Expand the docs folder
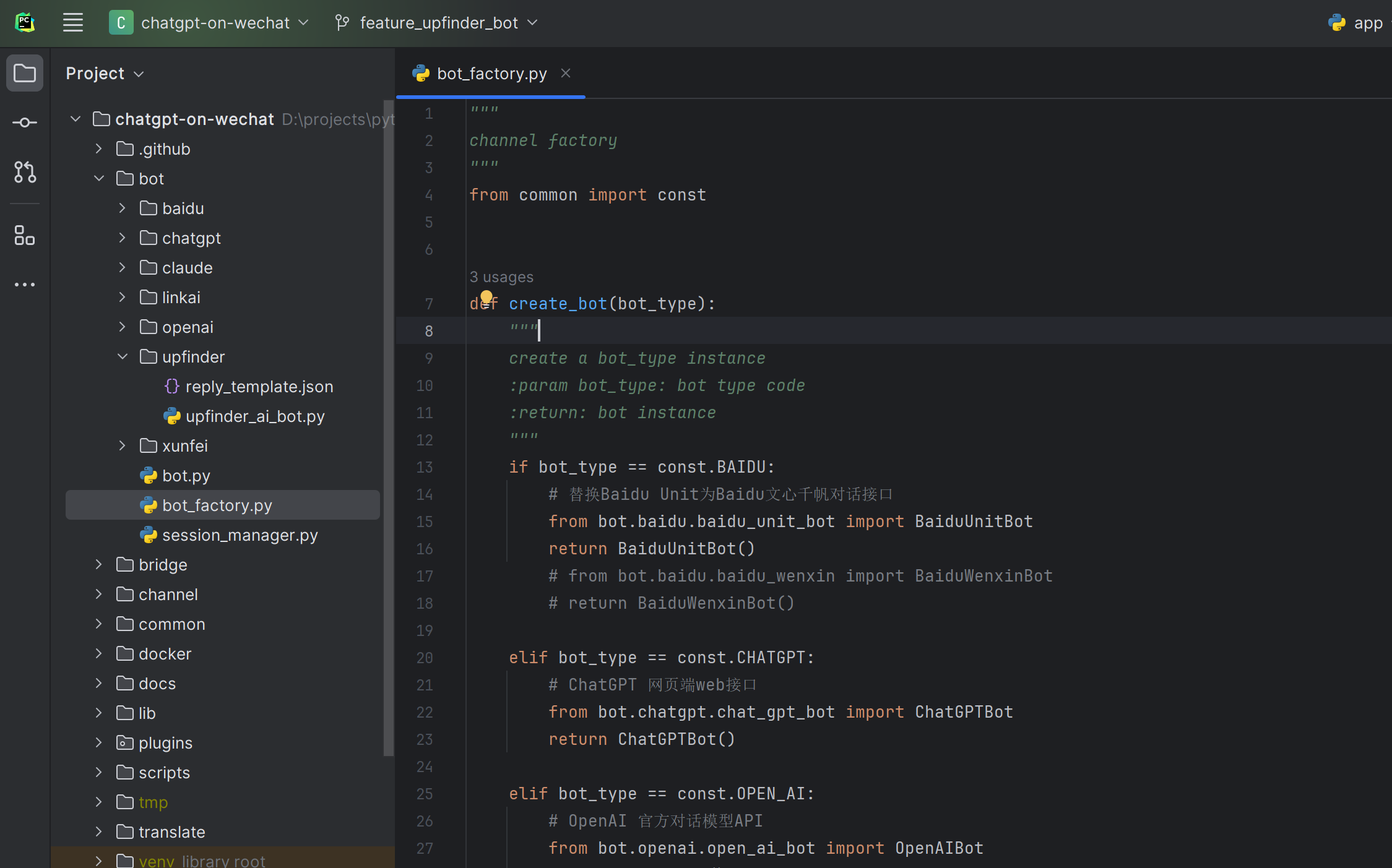Viewport: 1392px width, 868px height. point(99,683)
